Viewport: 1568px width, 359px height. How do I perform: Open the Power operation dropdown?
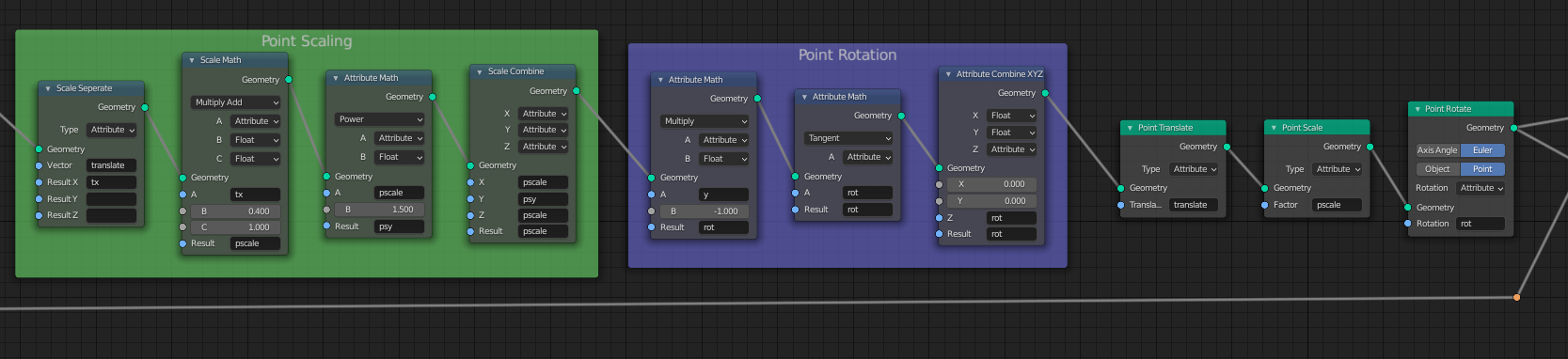[x=380, y=119]
